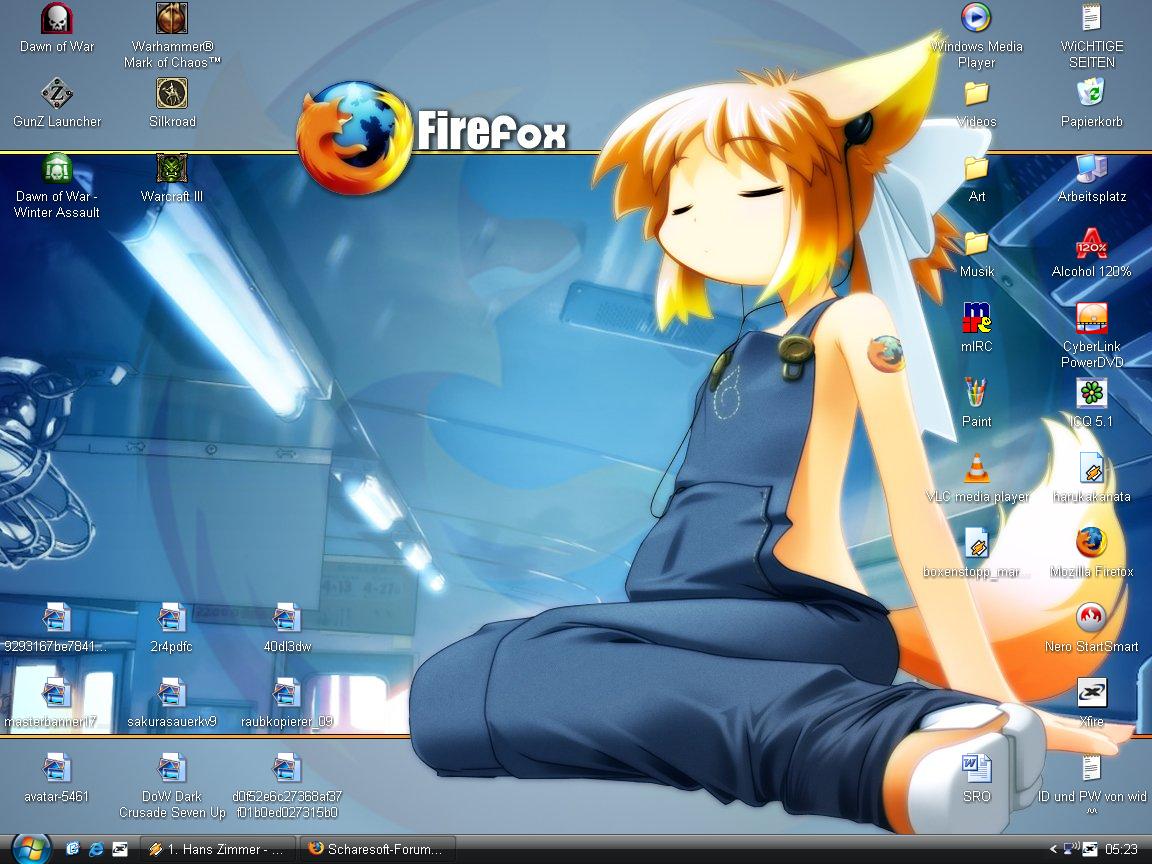Switch to Hans Zimmer taskbar window
This screenshot has width=1152, height=864.
[x=216, y=849]
